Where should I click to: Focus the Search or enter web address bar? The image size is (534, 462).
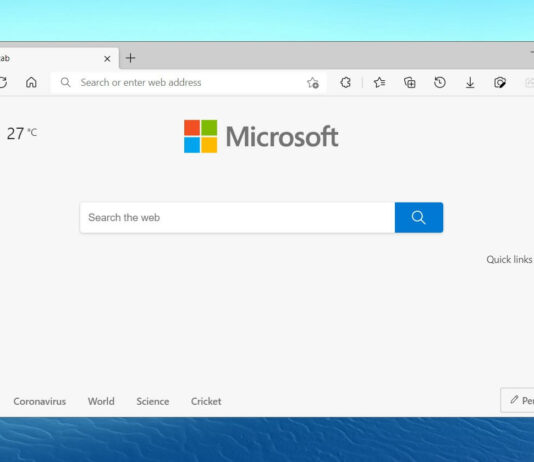[x=188, y=82]
